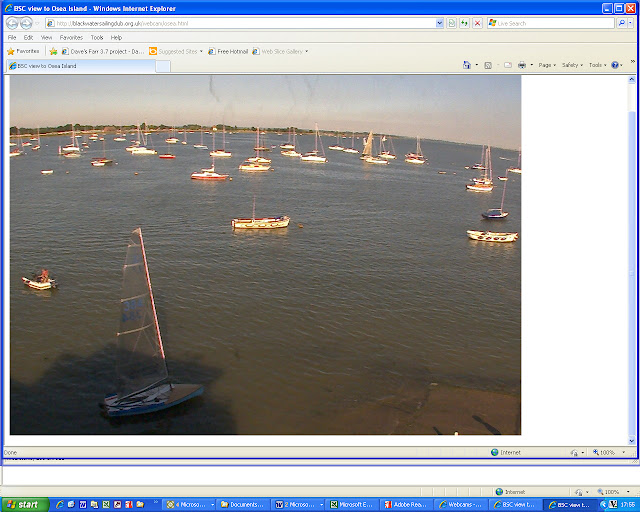Click the Excel icon in Quick Launch
This screenshot has height=512, width=640.
[106, 505]
